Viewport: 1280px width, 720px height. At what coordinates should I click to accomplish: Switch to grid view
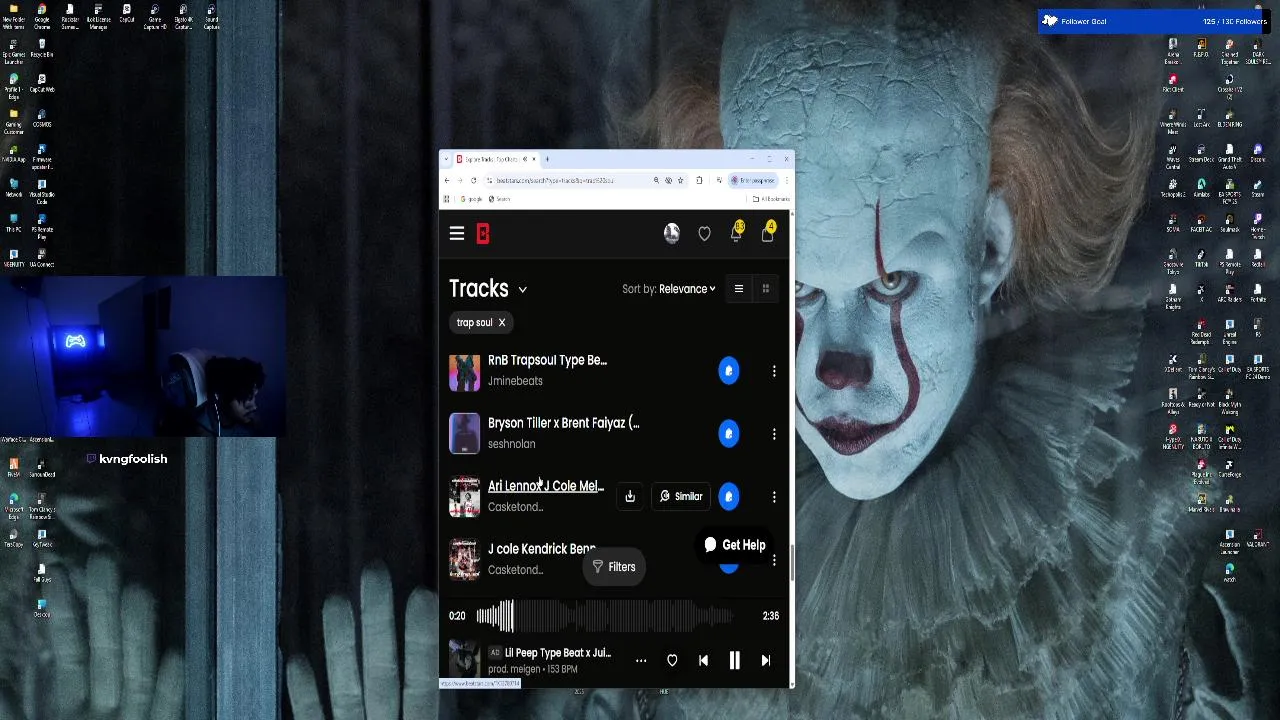click(766, 289)
